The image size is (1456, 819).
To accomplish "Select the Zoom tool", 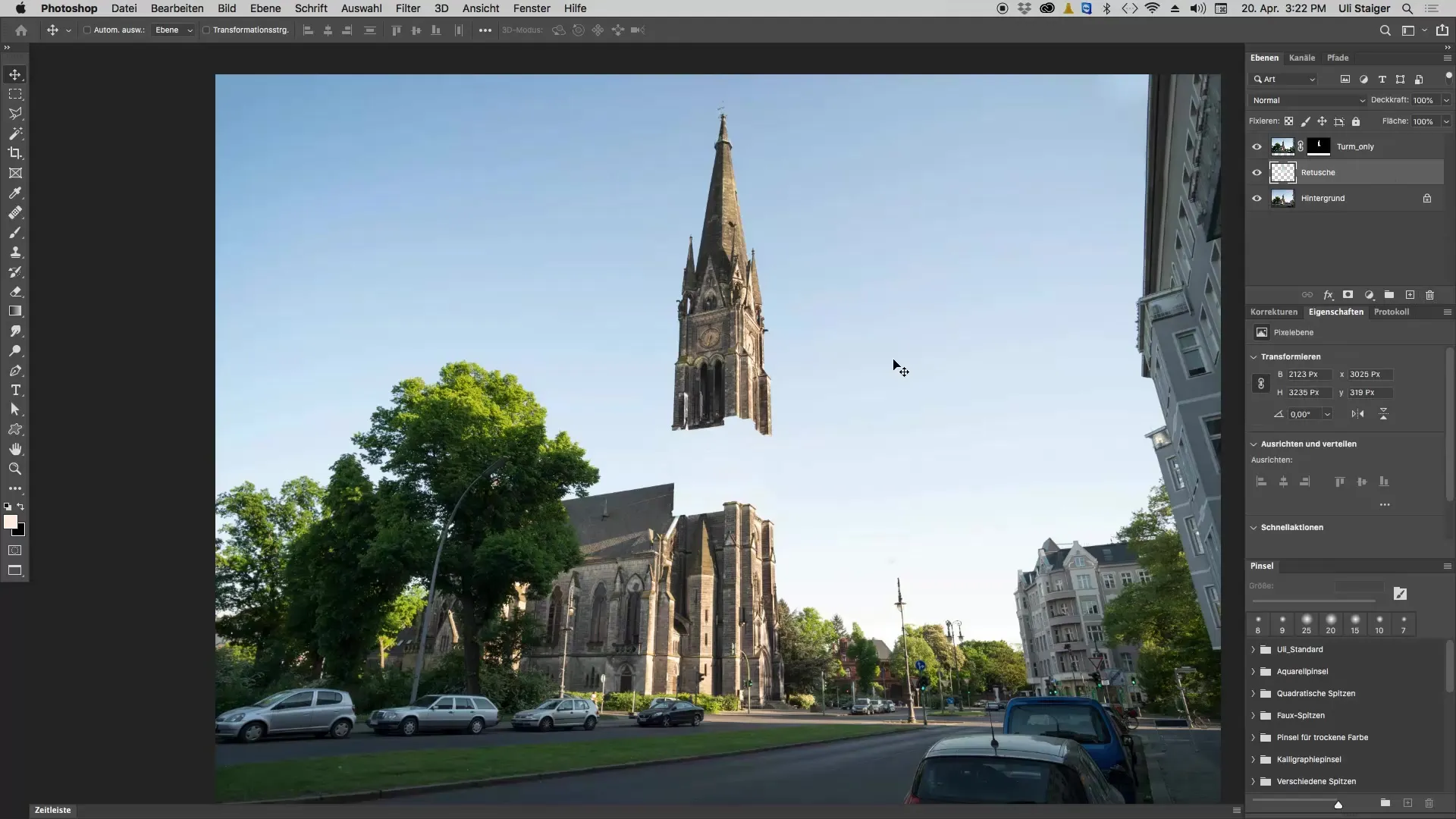I will tap(15, 469).
